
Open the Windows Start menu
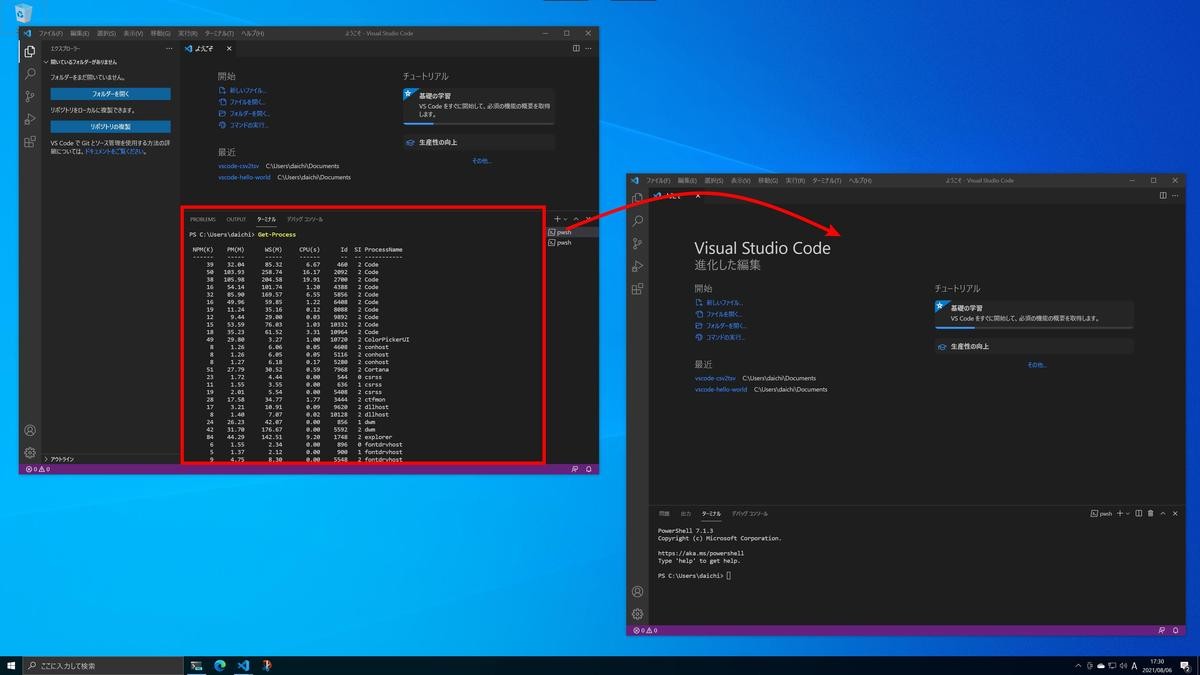click(x=11, y=665)
